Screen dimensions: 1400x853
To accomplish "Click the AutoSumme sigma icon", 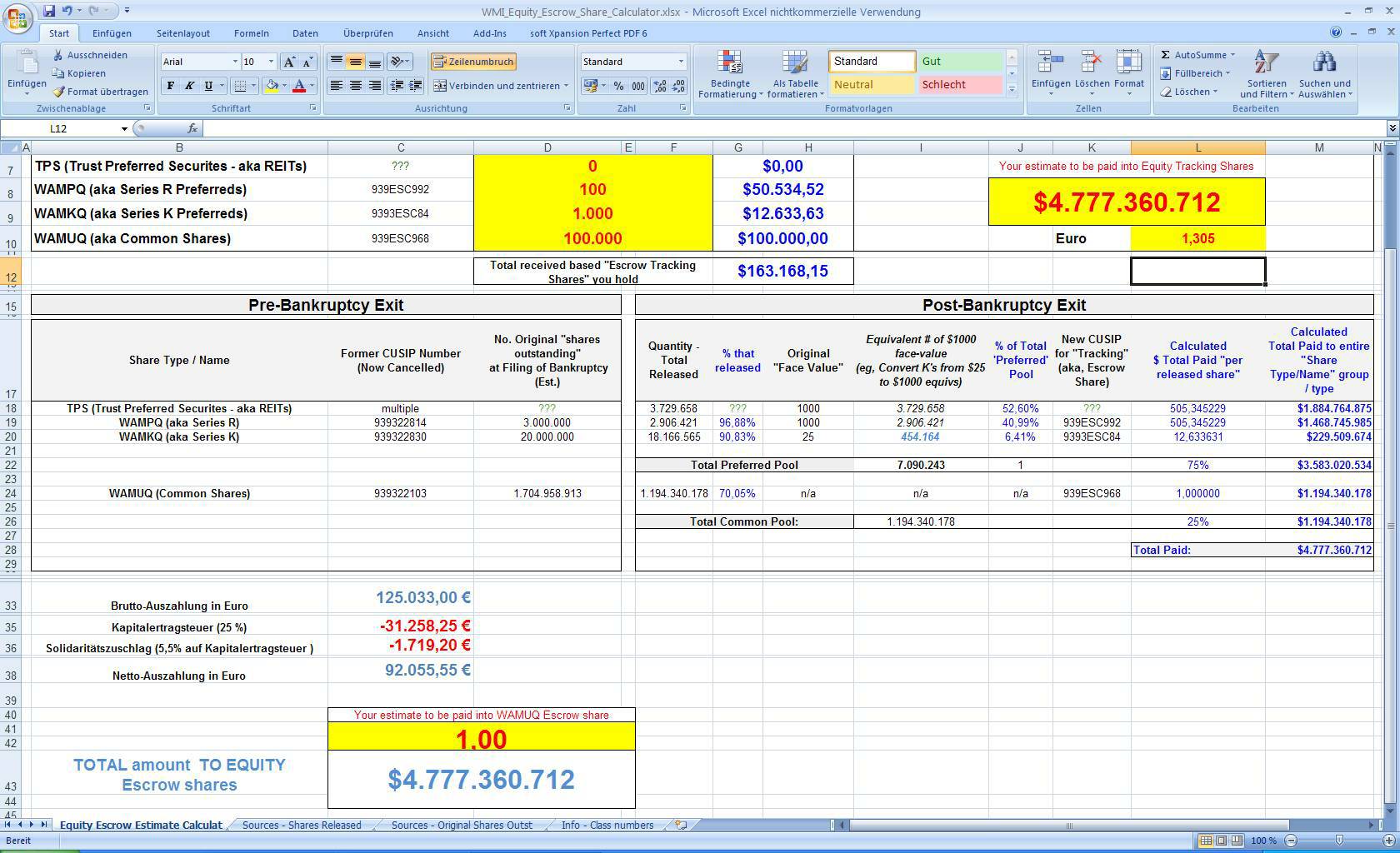I will click(x=1166, y=55).
